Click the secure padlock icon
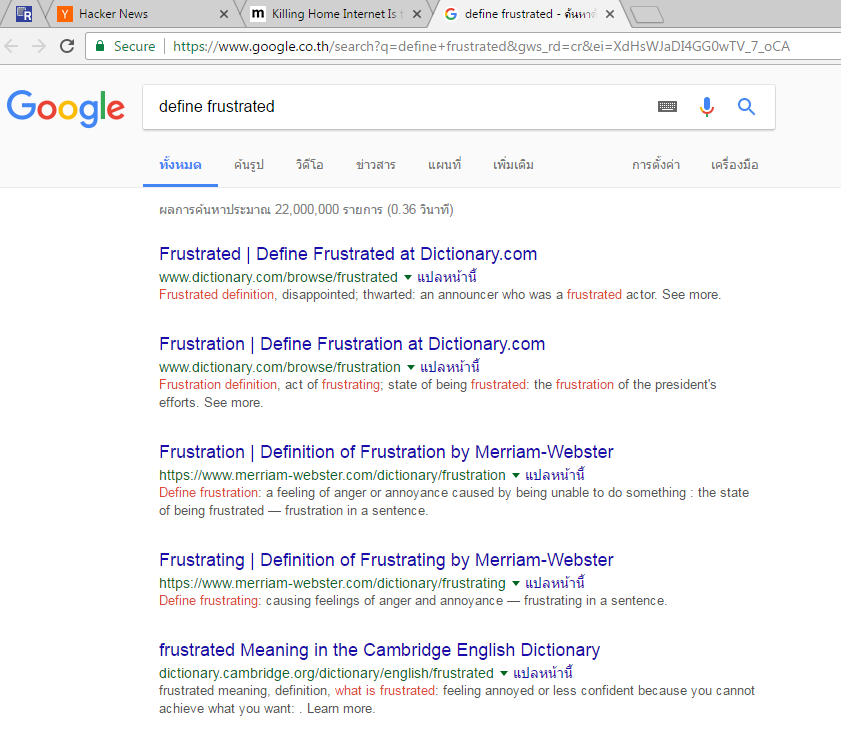Image resolution: width=841 pixels, height=742 pixels. [100, 46]
